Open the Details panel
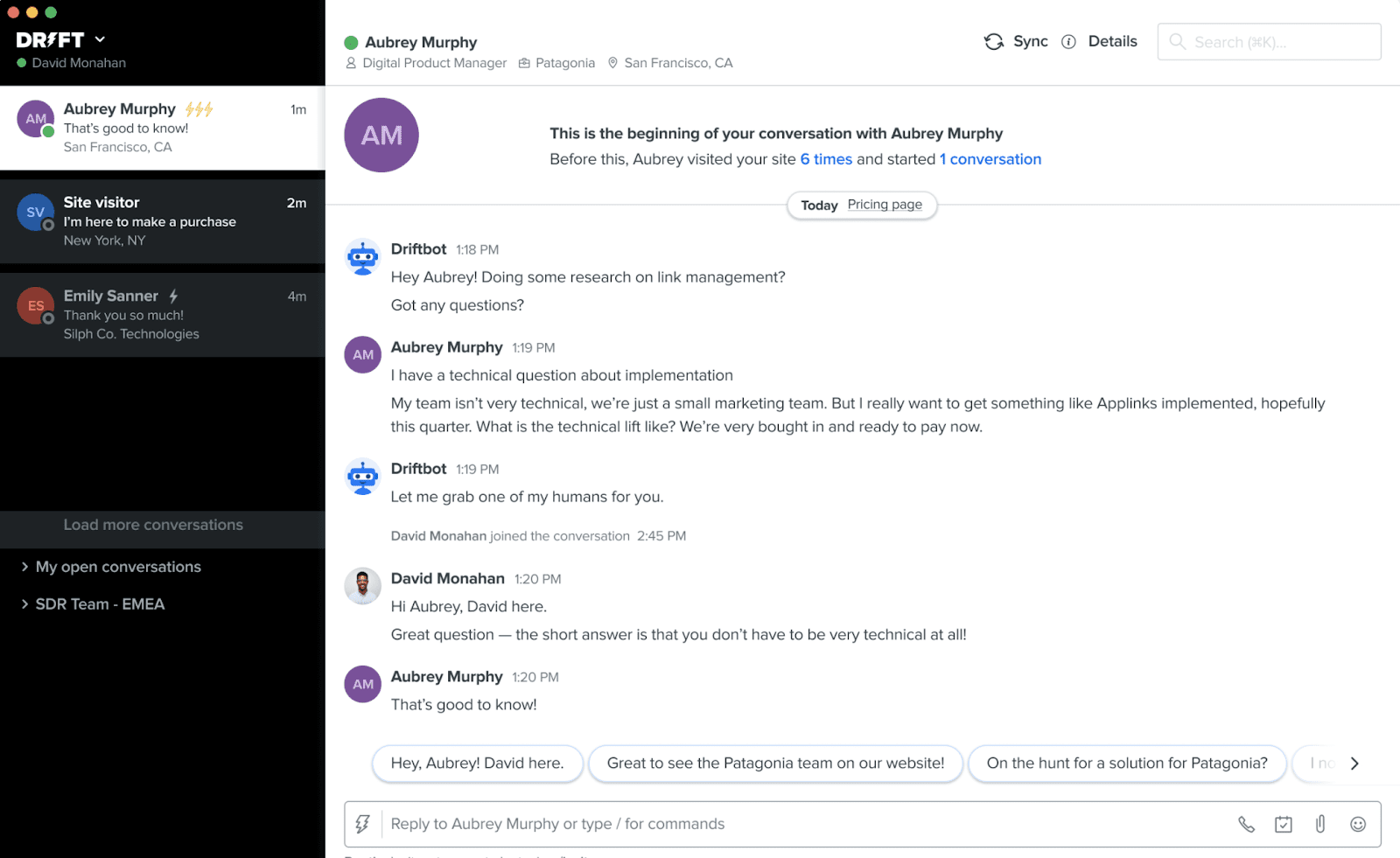Viewport: 1400px width, 858px height. (1113, 41)
